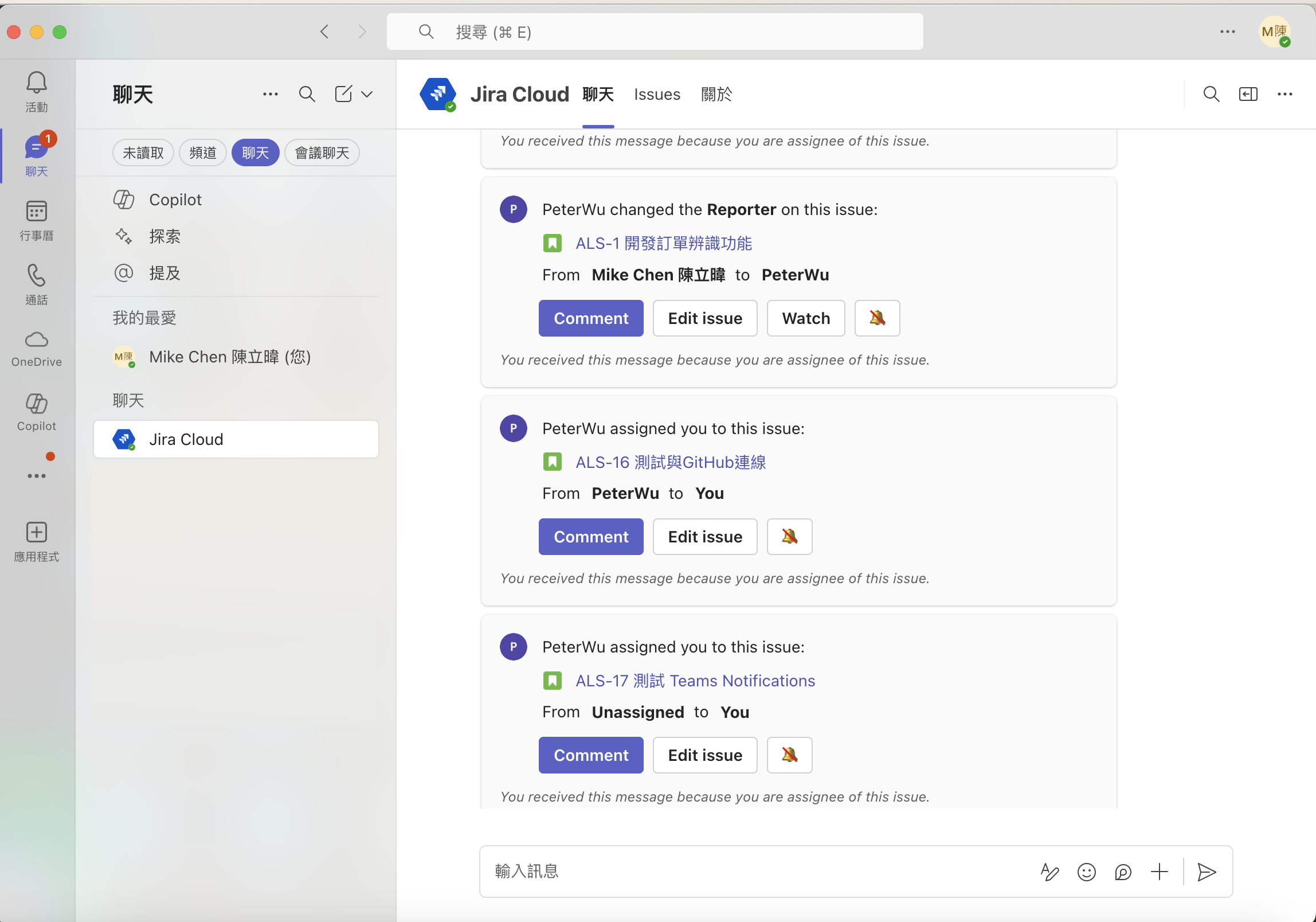Click Watch on the ALS-1 card

pyautogui.click(x=805, y=318)
